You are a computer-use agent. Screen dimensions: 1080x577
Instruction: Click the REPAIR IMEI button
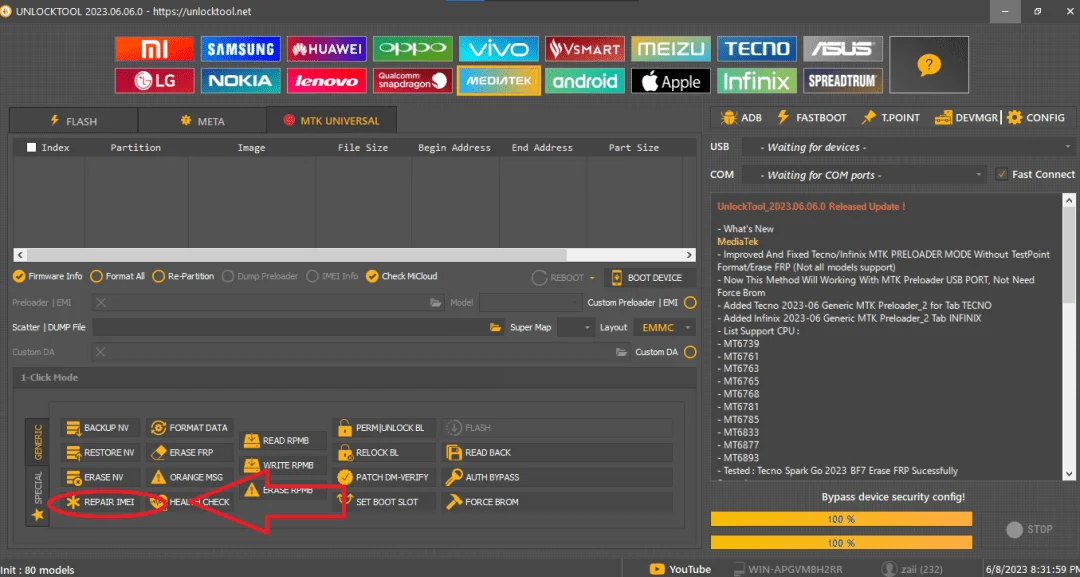(101, 502)
